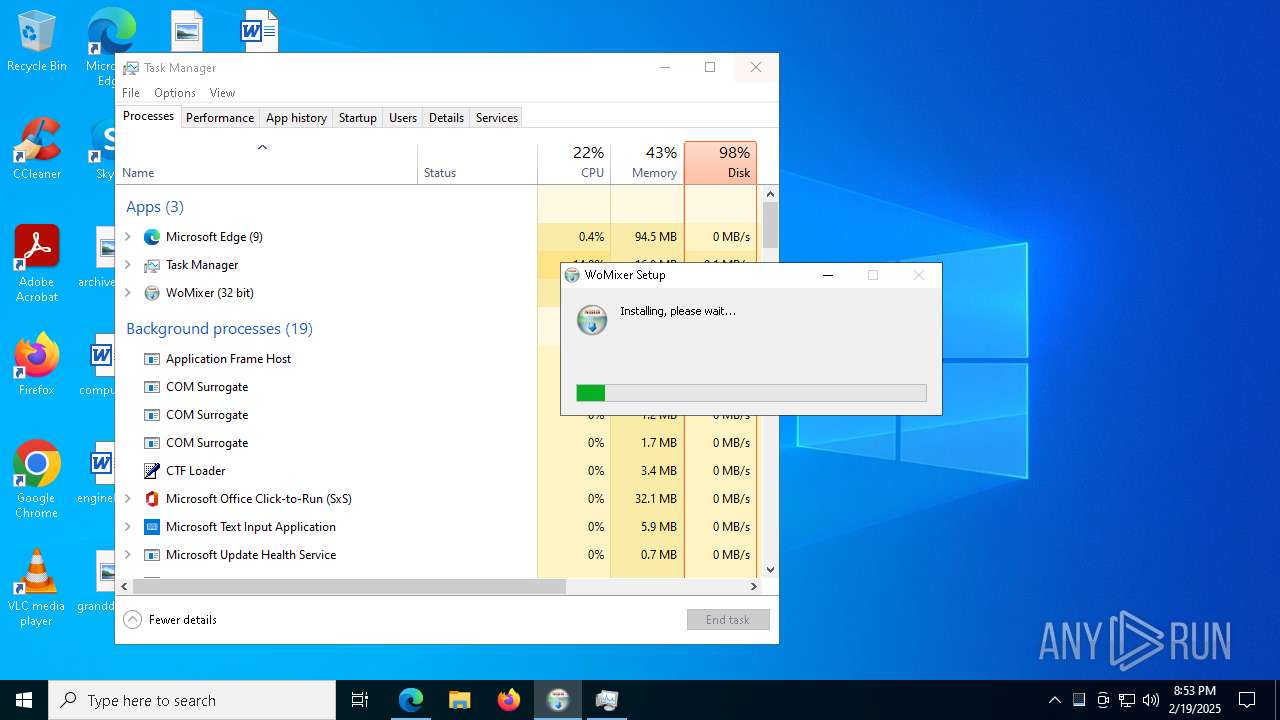Viewport: 1280px width, 720px height.
Task: Sort processes by Status column
Action: point(478,164)
